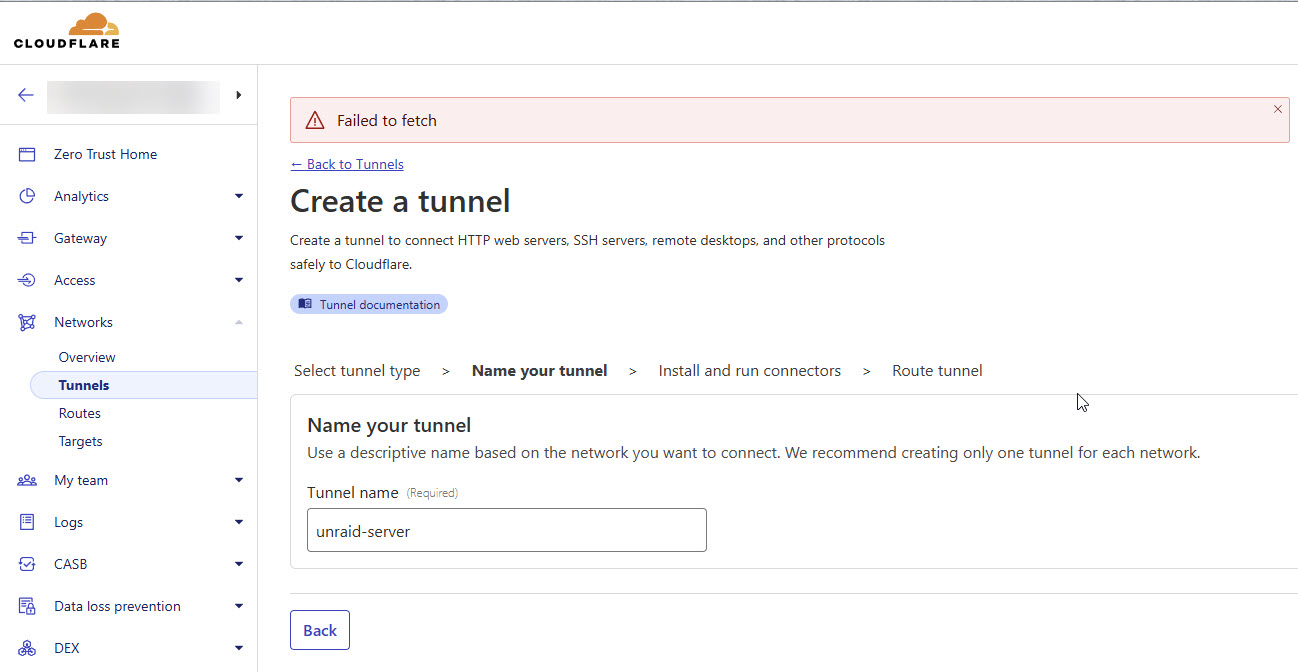Image resolution: width=1298 pixels, height=672 pixels.
Task: Expand the DEX section arrow
Action: [238, 648]
